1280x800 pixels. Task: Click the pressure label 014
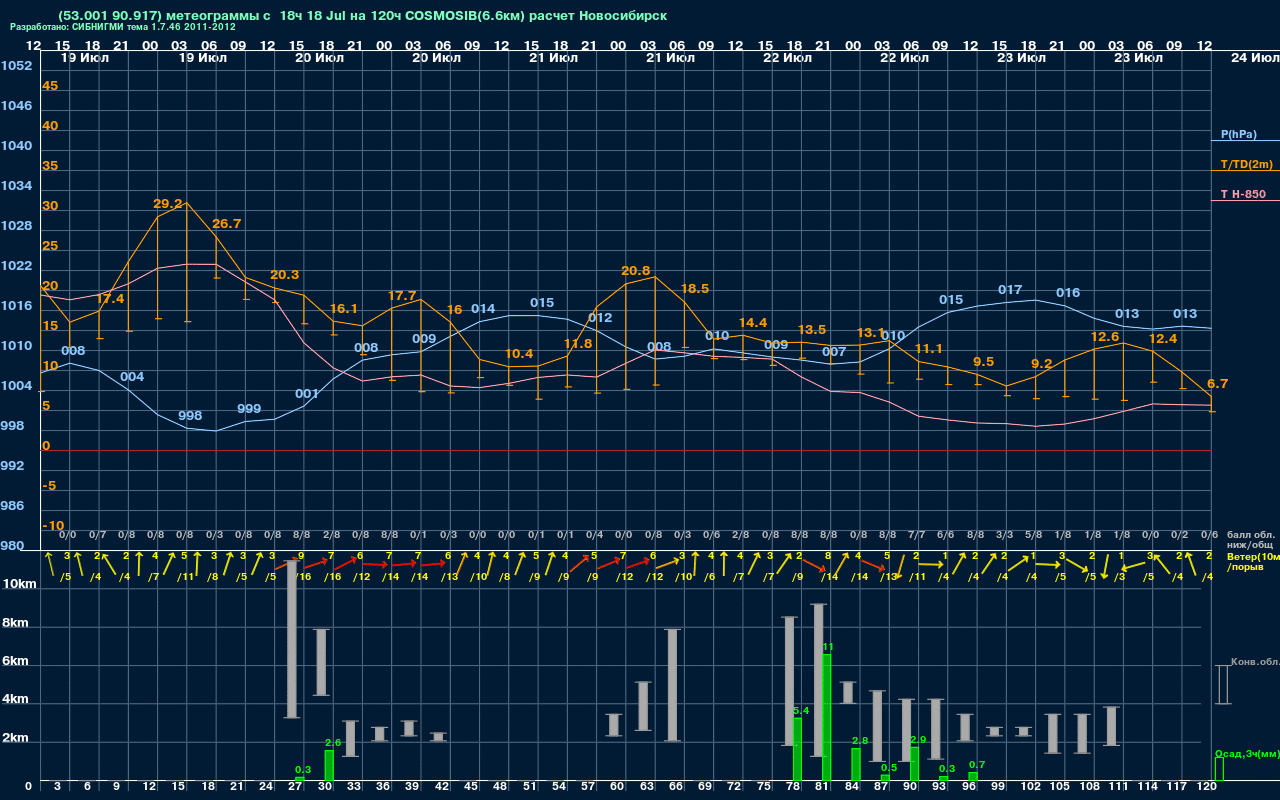click(483, 309)
